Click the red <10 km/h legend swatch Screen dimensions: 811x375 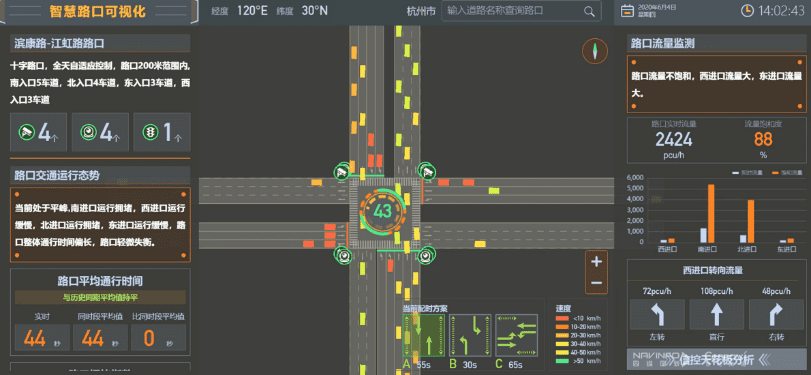(562, 319)
